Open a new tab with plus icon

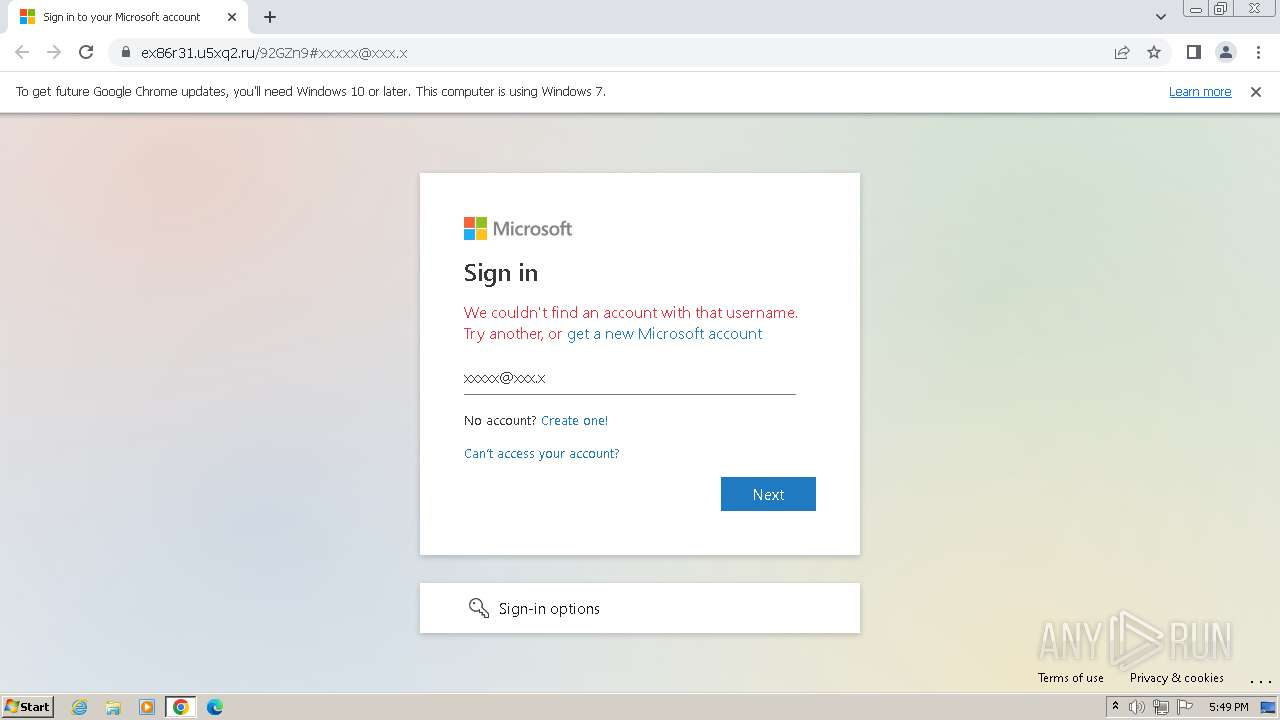point(270,17)
